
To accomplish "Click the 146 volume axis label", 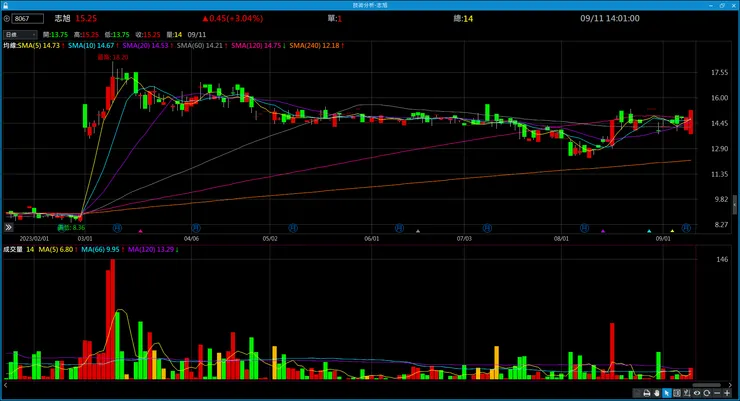I will click(722, 259).
